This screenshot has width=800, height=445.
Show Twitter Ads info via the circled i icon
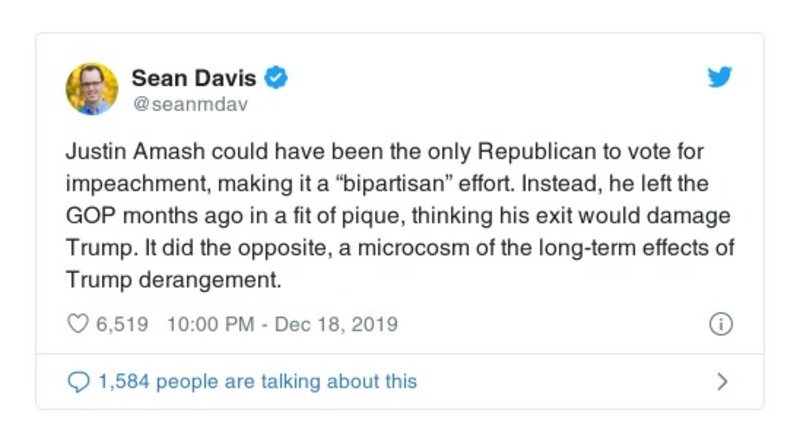pyautogui.click(x=720, y=324)
